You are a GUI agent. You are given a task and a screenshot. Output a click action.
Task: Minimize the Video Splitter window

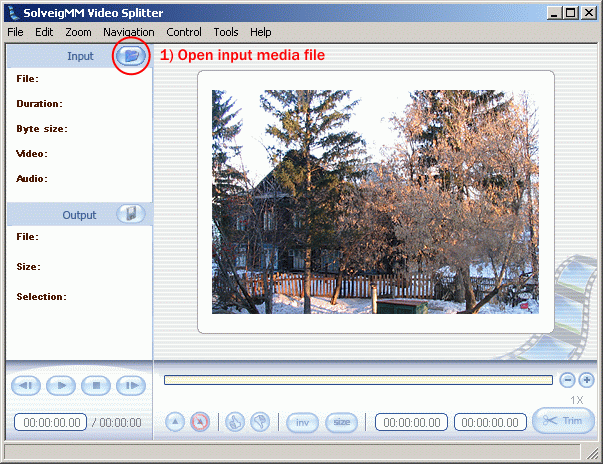click(554, 13)
